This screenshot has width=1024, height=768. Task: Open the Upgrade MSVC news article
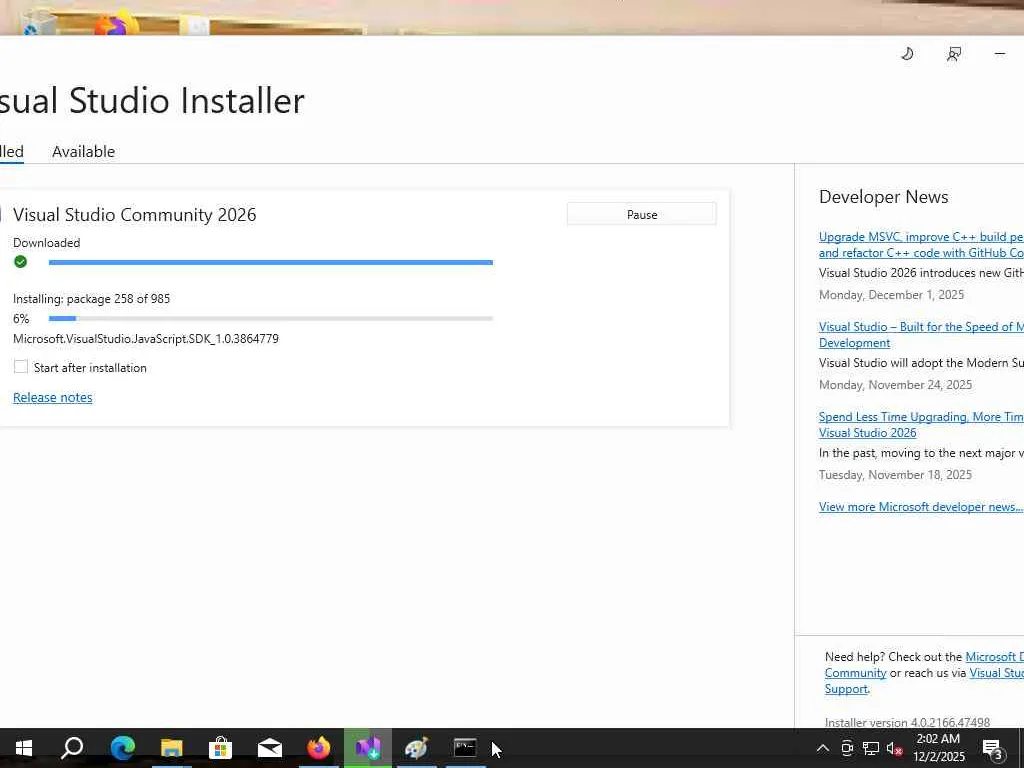[921, 244]
